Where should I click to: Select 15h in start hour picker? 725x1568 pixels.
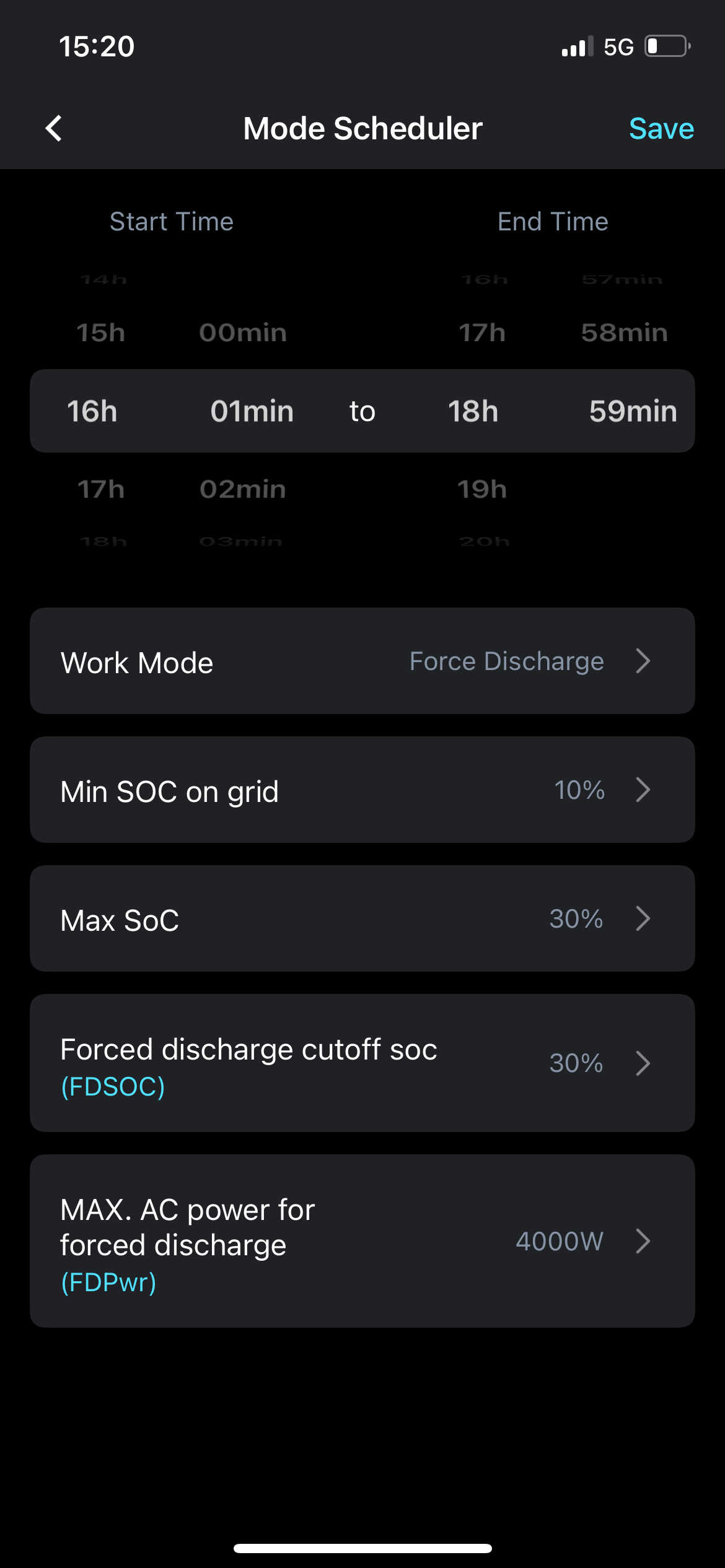point(101,333)
